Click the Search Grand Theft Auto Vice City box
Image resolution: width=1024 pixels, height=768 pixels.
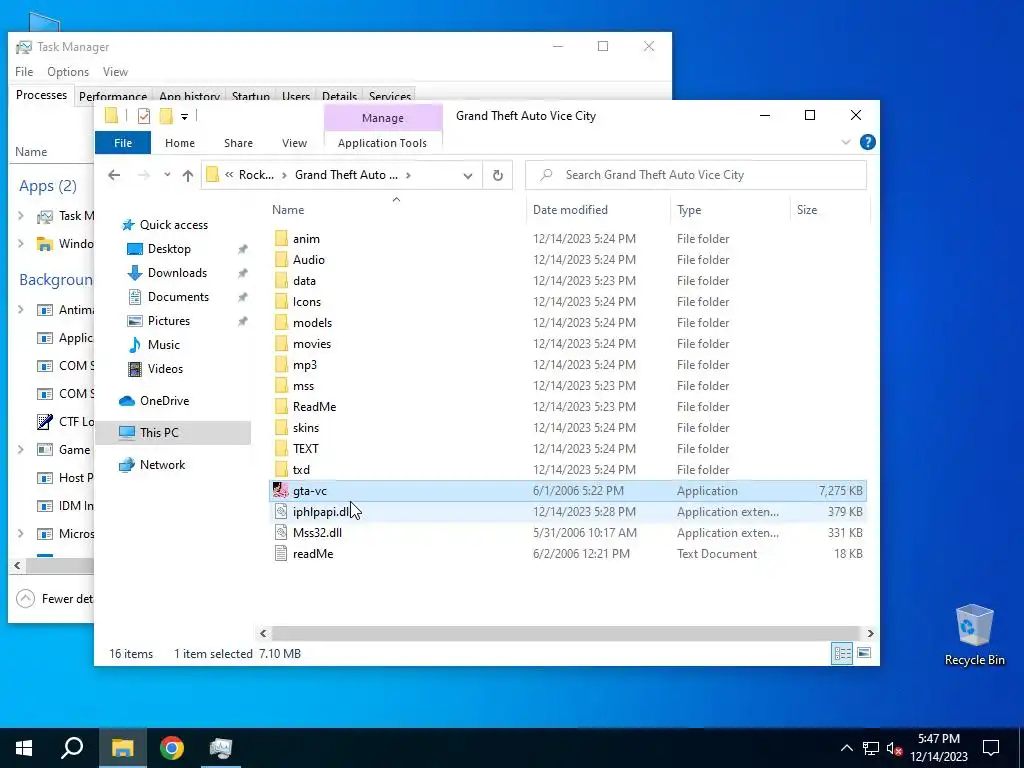pos(696,175)
